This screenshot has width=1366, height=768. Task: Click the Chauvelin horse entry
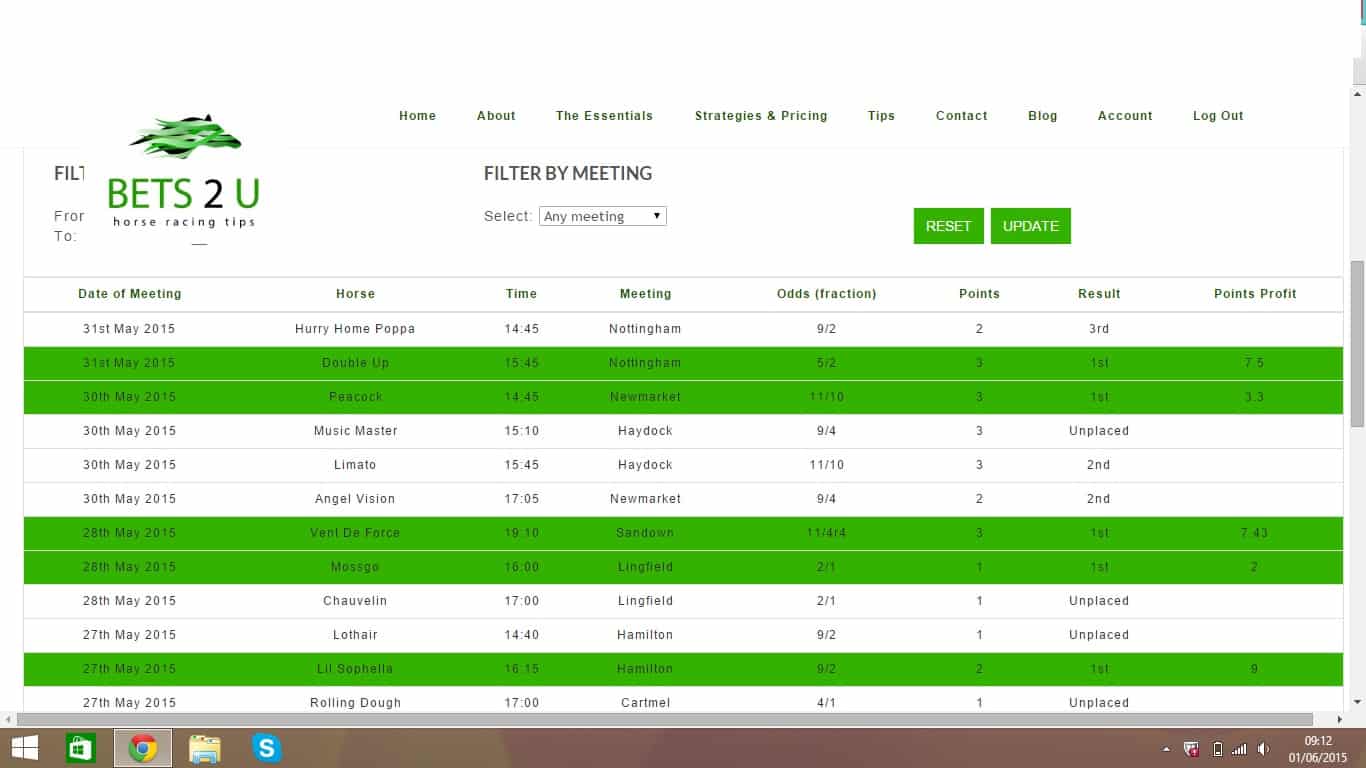click(x=355, y=601)
